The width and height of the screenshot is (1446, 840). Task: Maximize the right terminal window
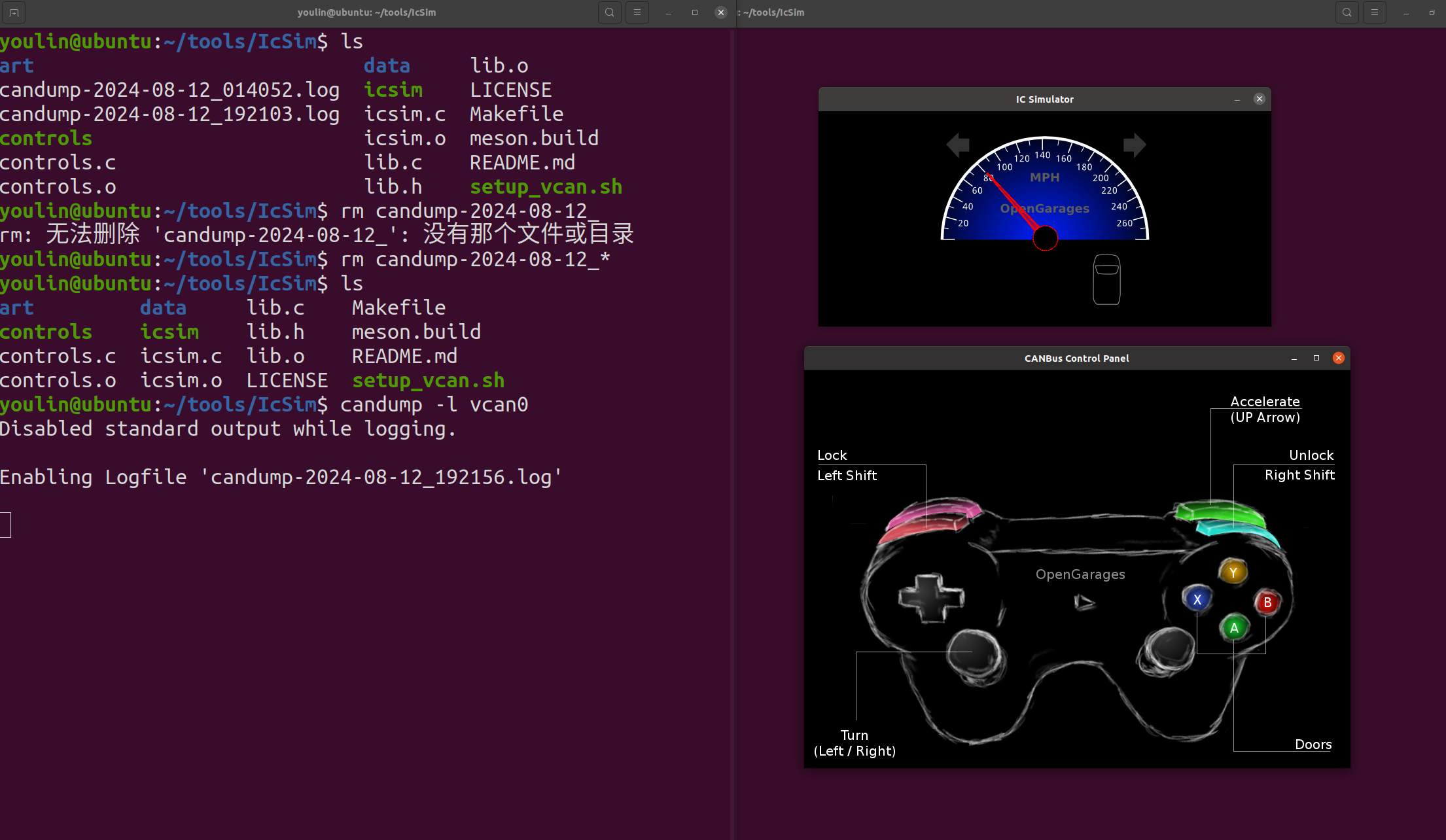(x=1432, y=12)
